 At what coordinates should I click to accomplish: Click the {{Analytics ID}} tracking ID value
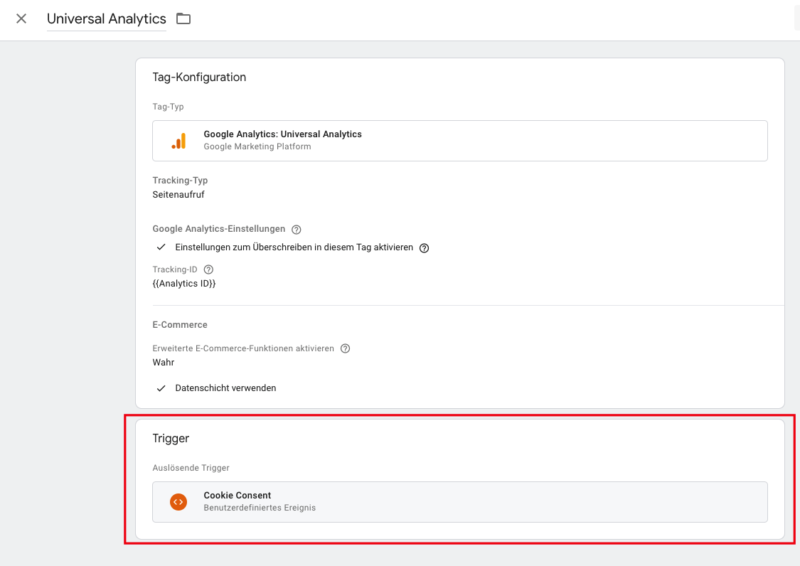184,284
